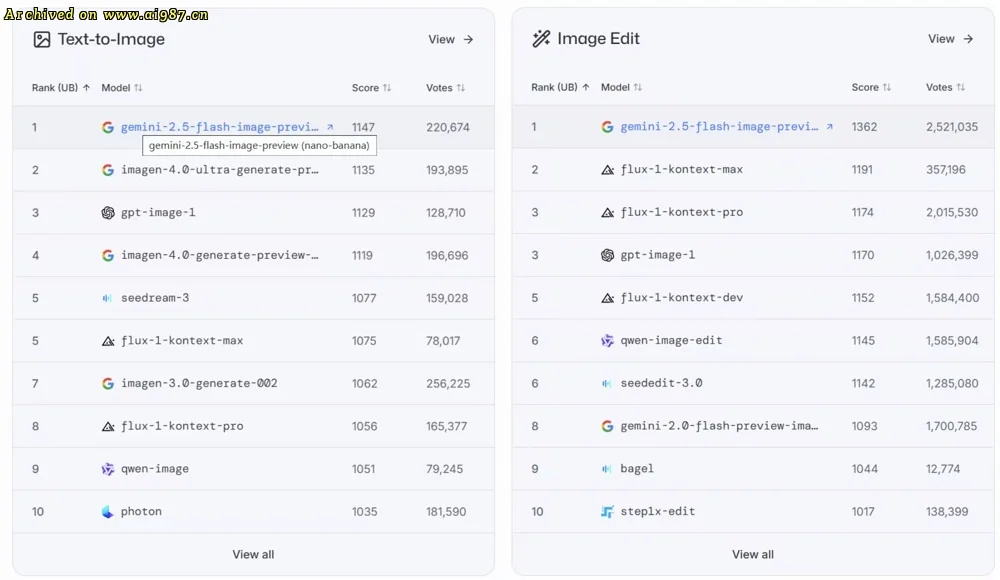The width and height of the screenshot is (1000, 580).
Task: Click the ByteDance icon beside bagel
Action: click(x=607, y=469)
